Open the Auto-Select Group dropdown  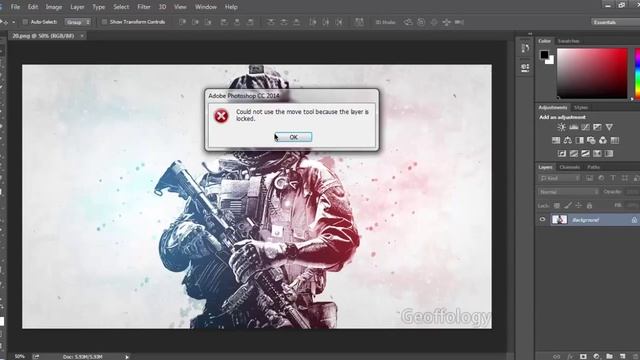(x=78, y=22)
